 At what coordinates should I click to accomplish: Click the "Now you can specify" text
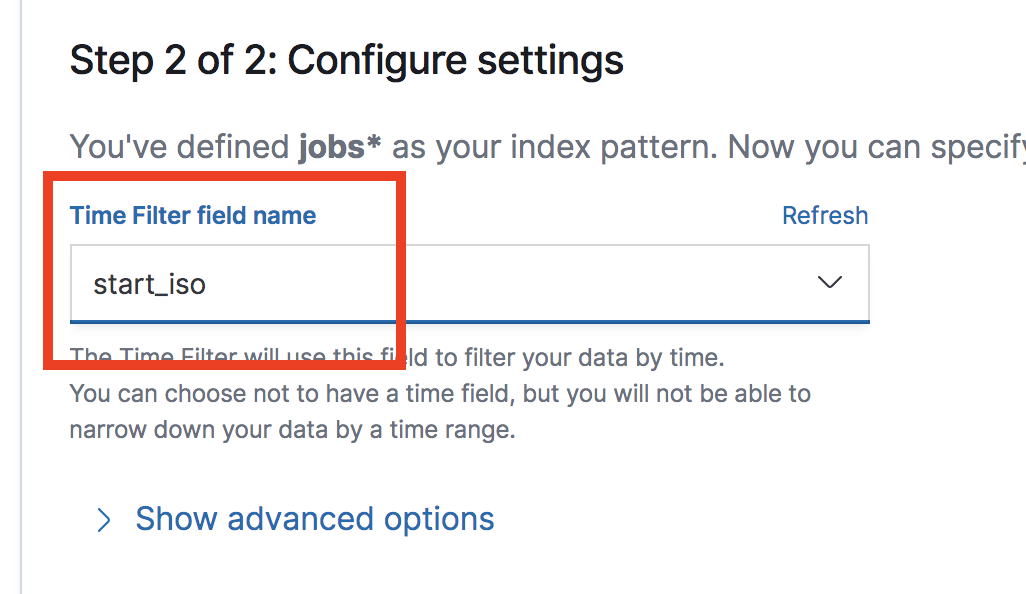pos(860,147)
